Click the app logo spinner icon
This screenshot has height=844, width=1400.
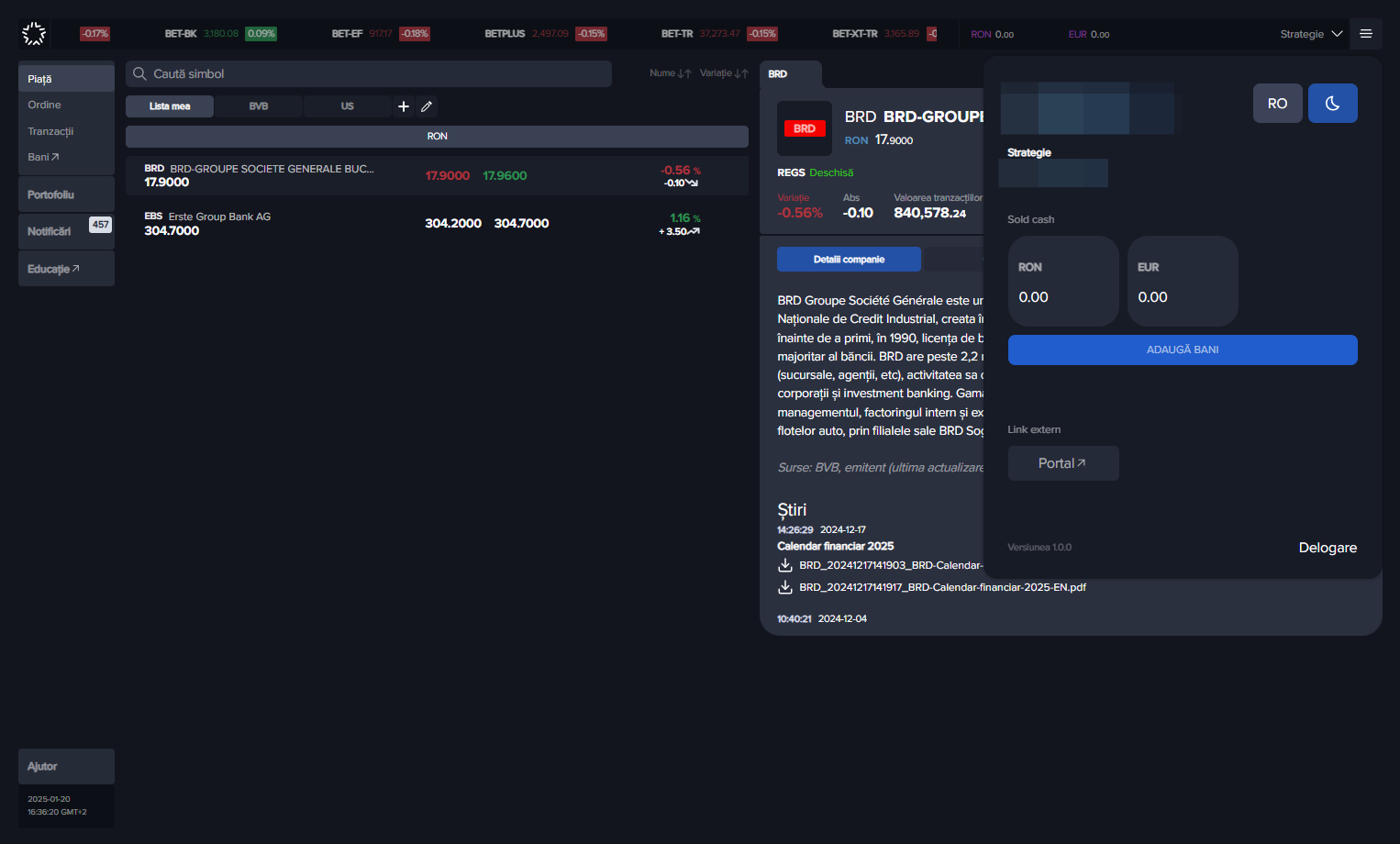point(34,34)
